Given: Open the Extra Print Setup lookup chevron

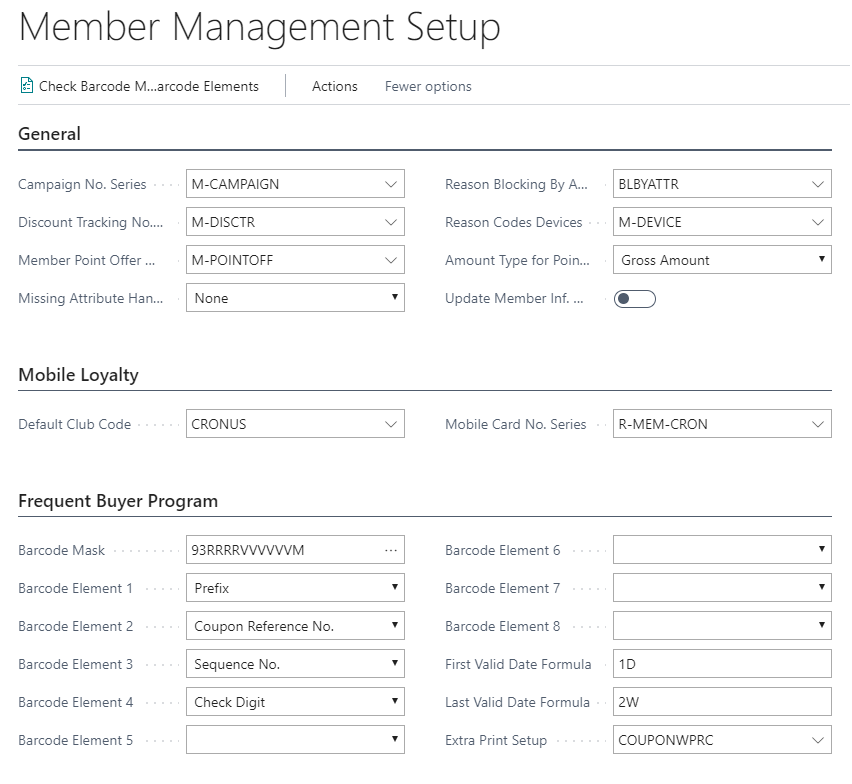Looking at the screenshot, I should point(818,740).
